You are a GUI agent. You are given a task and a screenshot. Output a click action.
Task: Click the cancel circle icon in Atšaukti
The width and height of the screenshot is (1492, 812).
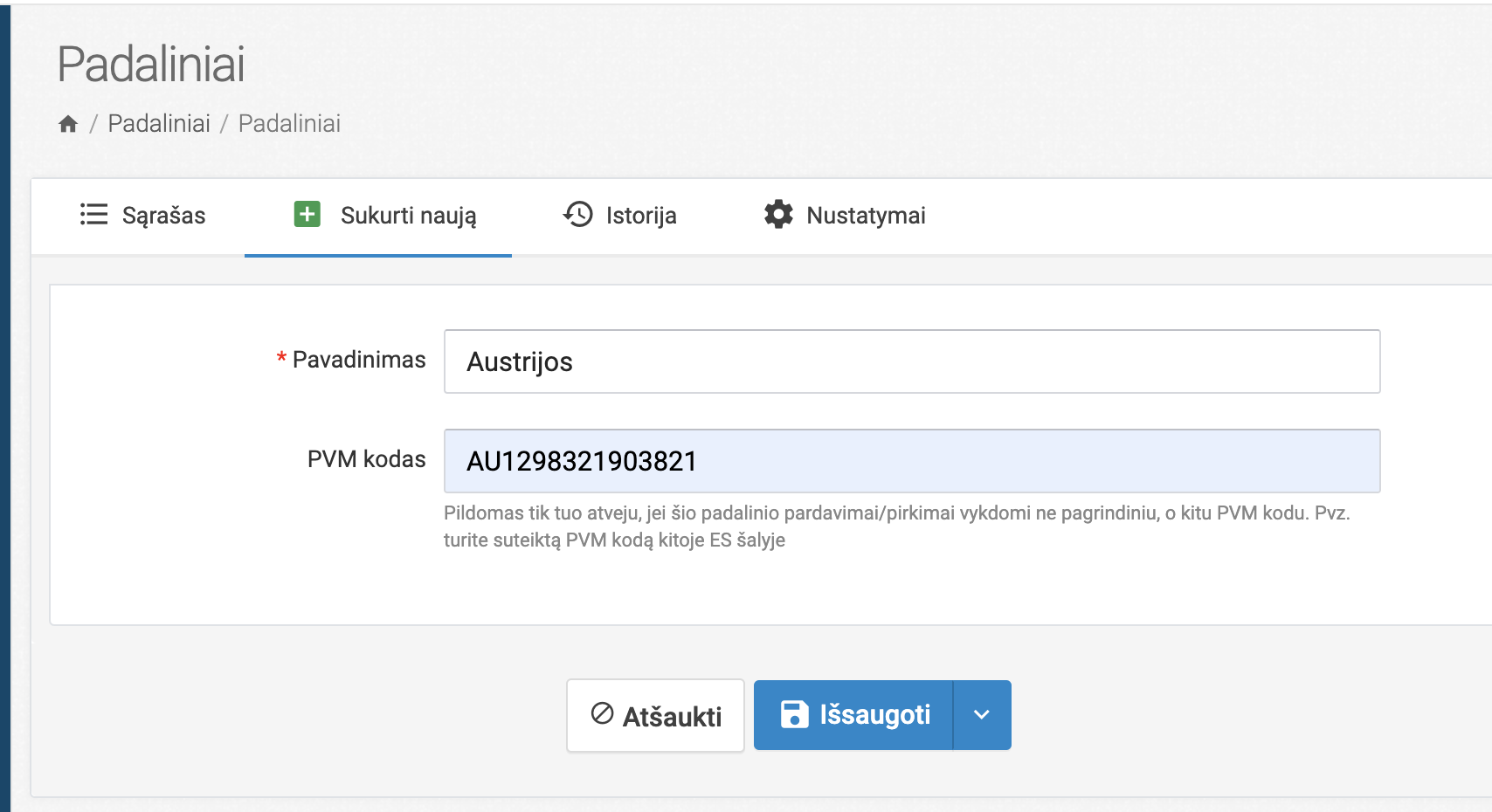(x=603, y=714)
